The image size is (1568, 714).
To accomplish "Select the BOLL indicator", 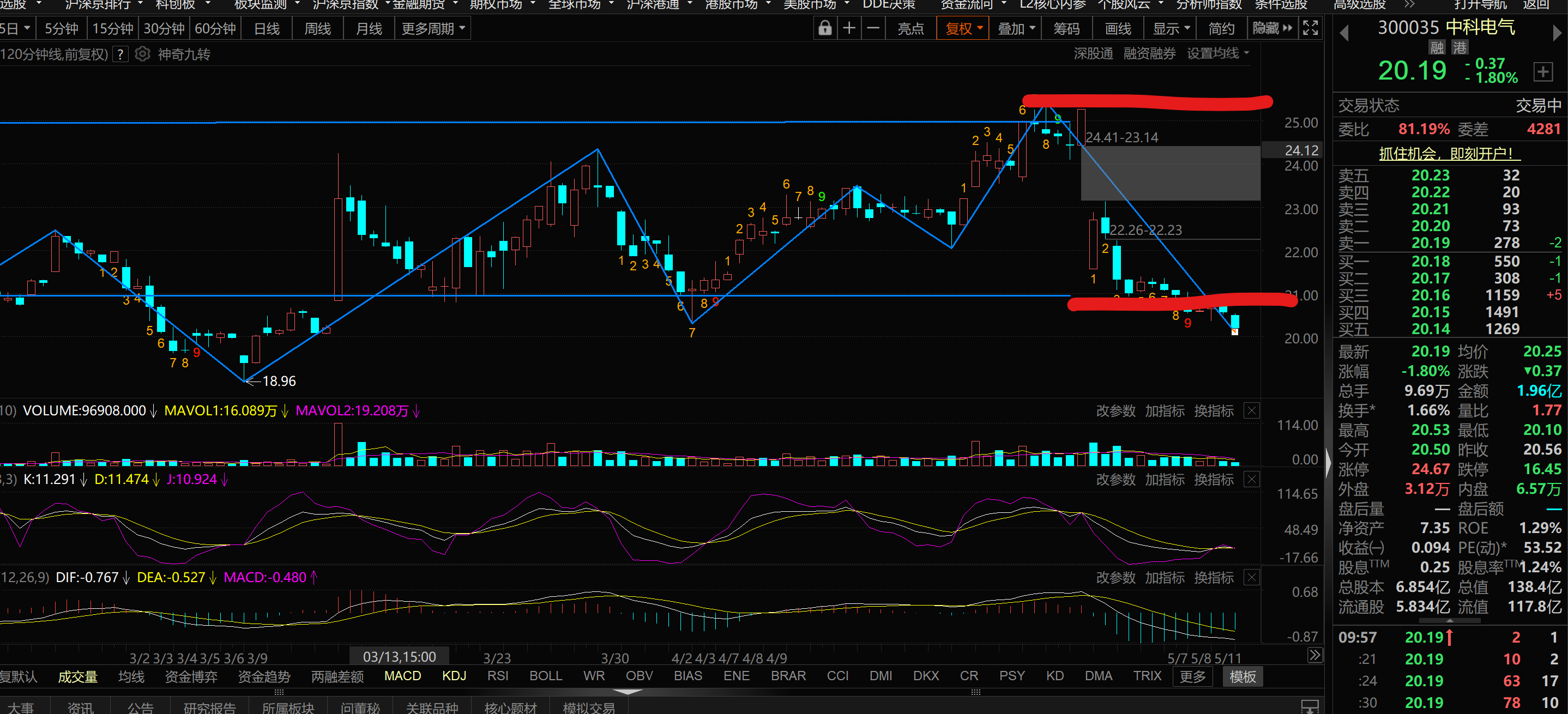I will coord(545,676).
